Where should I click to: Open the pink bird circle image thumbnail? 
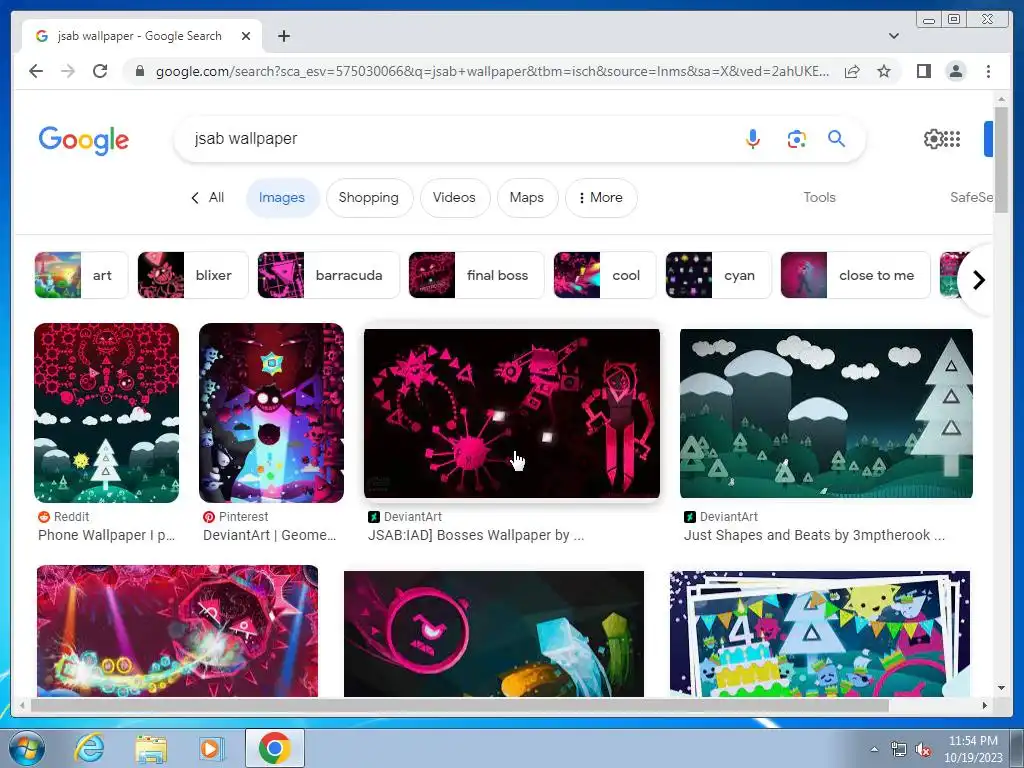494,633
